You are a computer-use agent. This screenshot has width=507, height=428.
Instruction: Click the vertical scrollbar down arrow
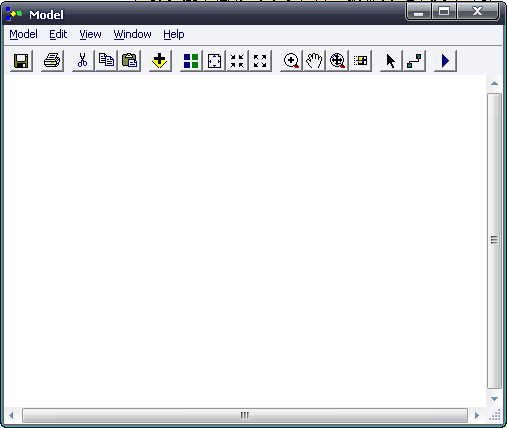(x=494, y=399)
